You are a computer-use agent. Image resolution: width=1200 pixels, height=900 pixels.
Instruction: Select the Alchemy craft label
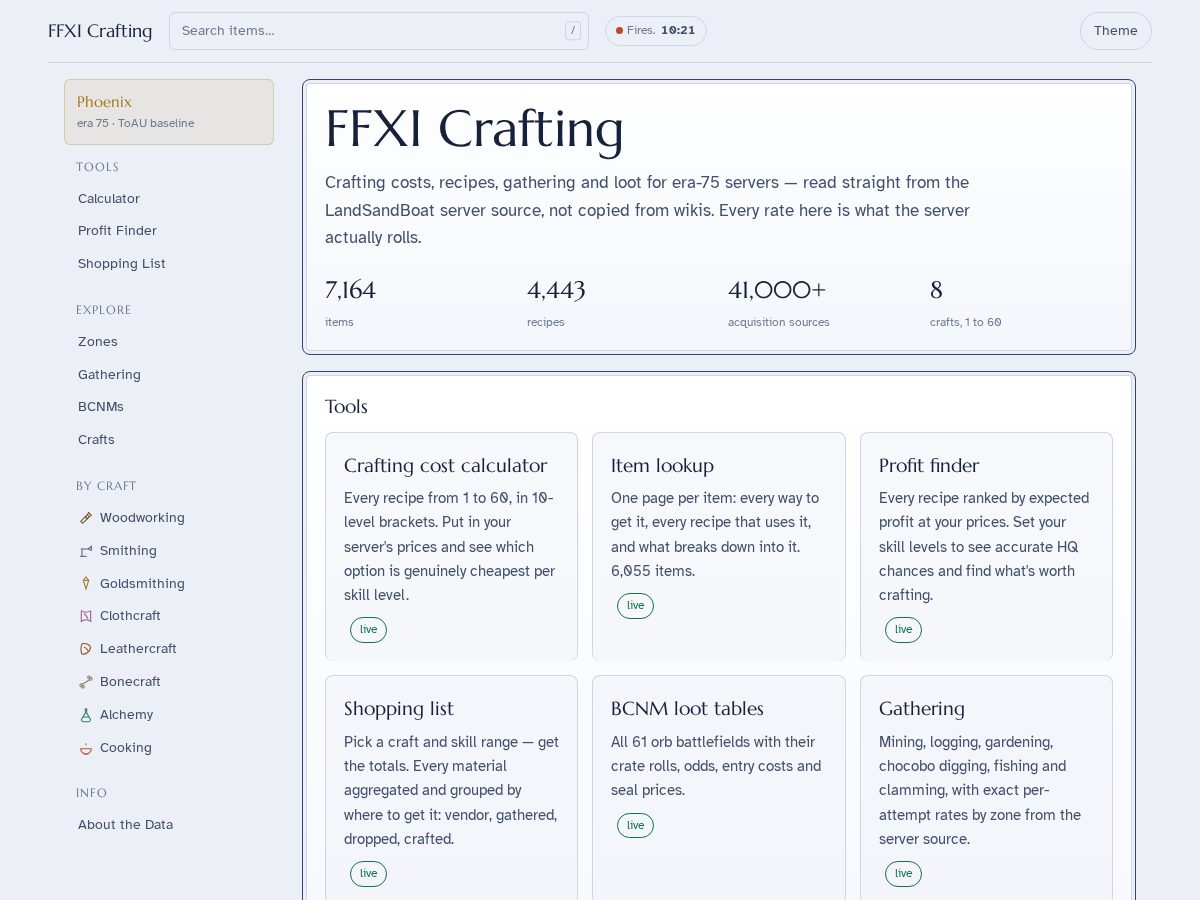click(126, 715)
